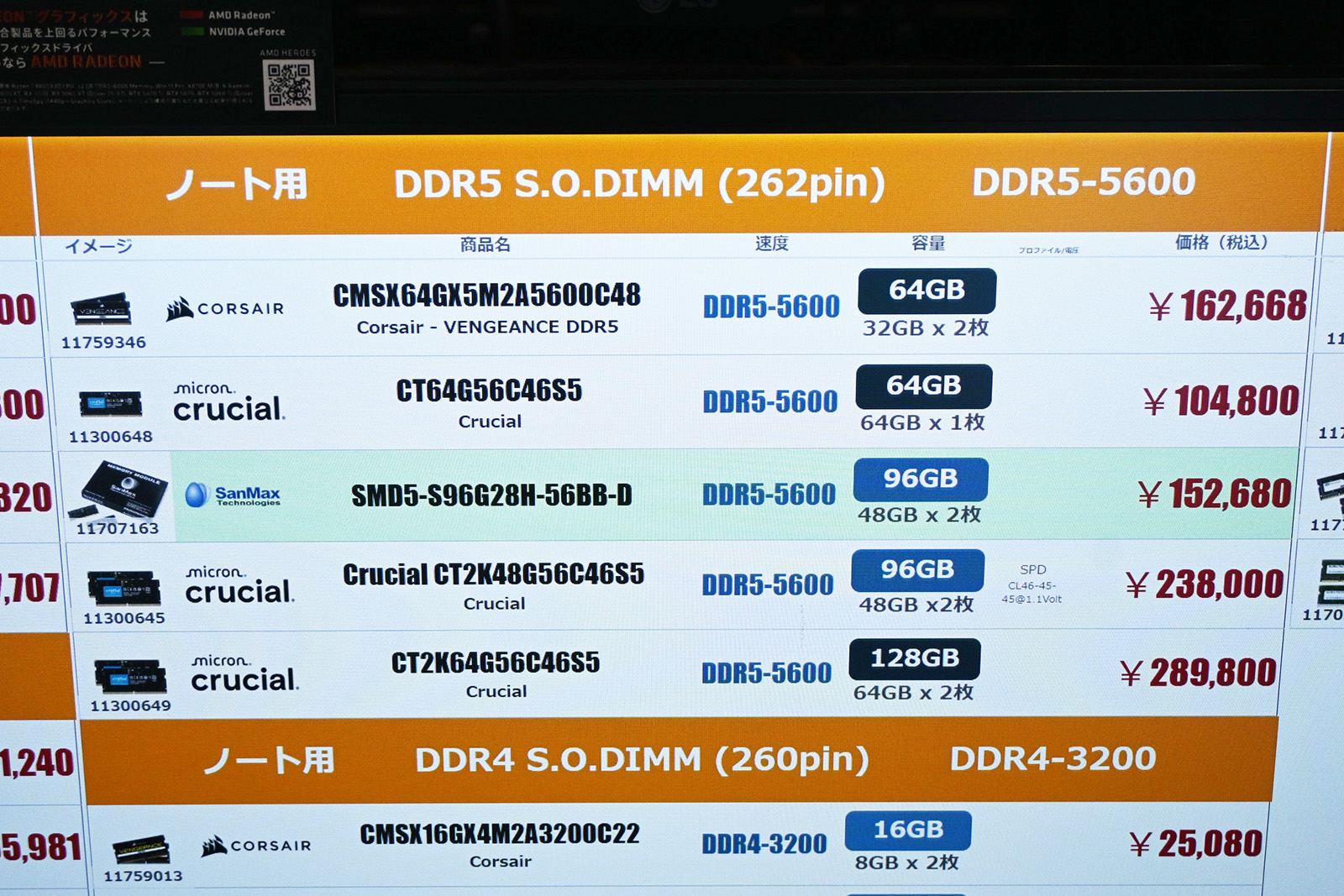
Task: Click price ¥152,680
Action: (x=1214, y=494)
